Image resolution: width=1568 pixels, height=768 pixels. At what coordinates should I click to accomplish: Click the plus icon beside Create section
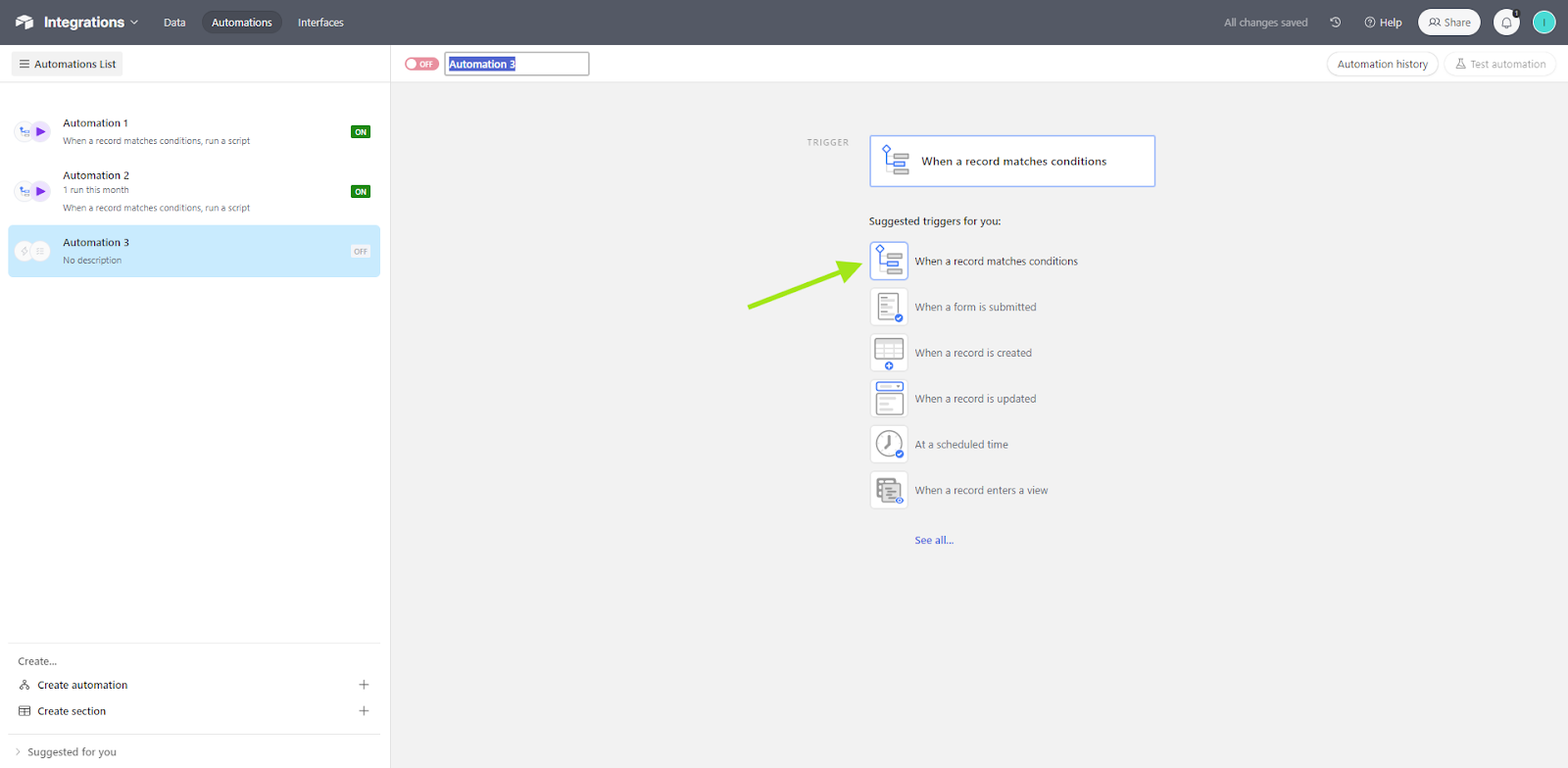364,711
